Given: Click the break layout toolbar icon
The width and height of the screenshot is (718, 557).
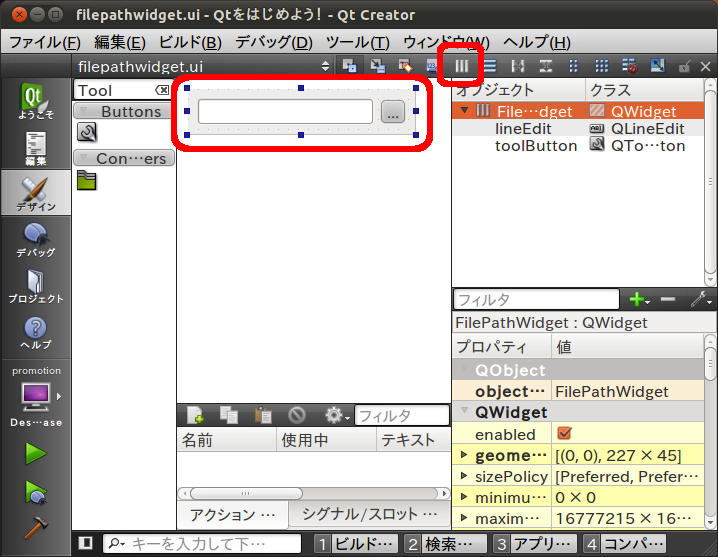Looking at the screenshot, I should tap(629, 66).
